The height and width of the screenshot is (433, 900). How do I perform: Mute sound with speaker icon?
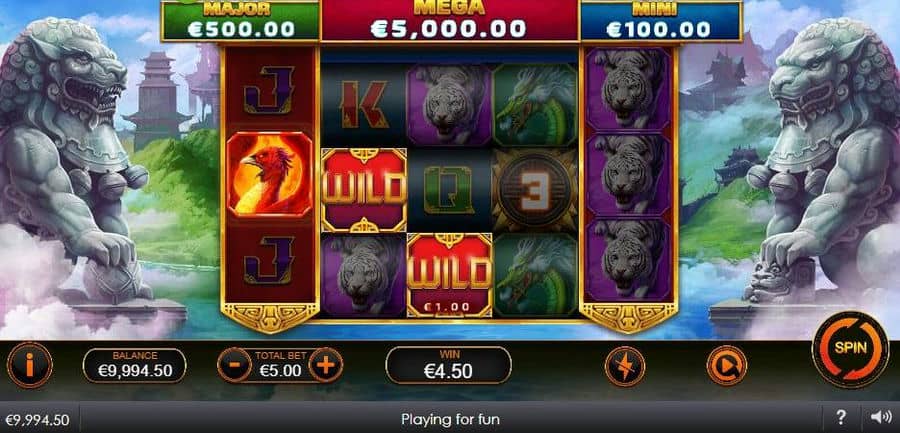point(880,417)
